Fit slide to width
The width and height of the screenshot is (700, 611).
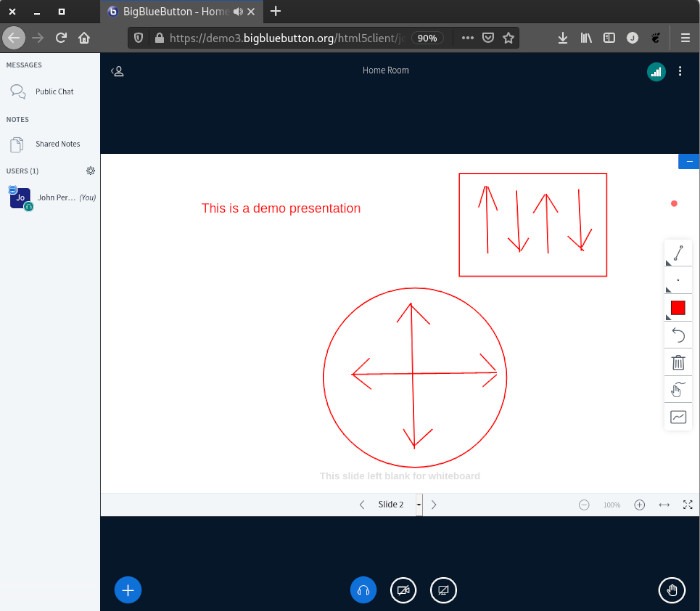664,505
